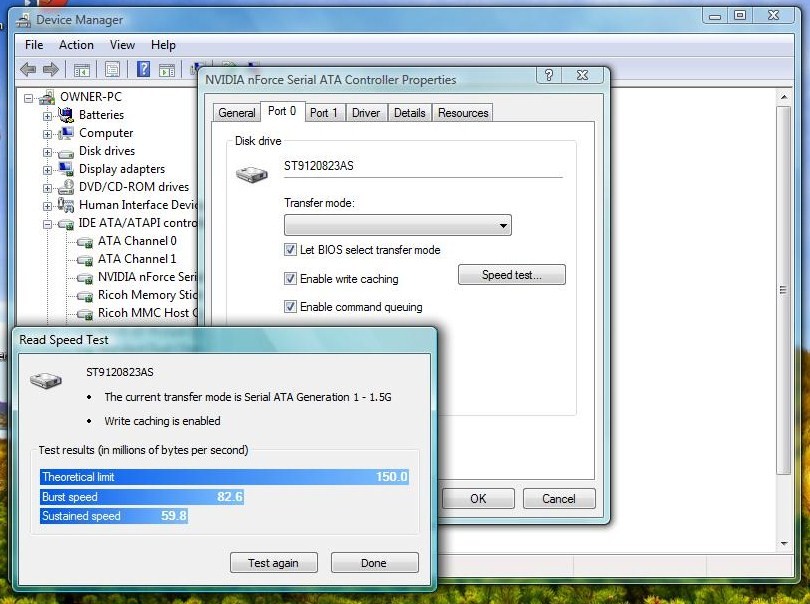This screenshot has width=810, height=604.
Task: Open the Action menu
Action: pos(76,45)
